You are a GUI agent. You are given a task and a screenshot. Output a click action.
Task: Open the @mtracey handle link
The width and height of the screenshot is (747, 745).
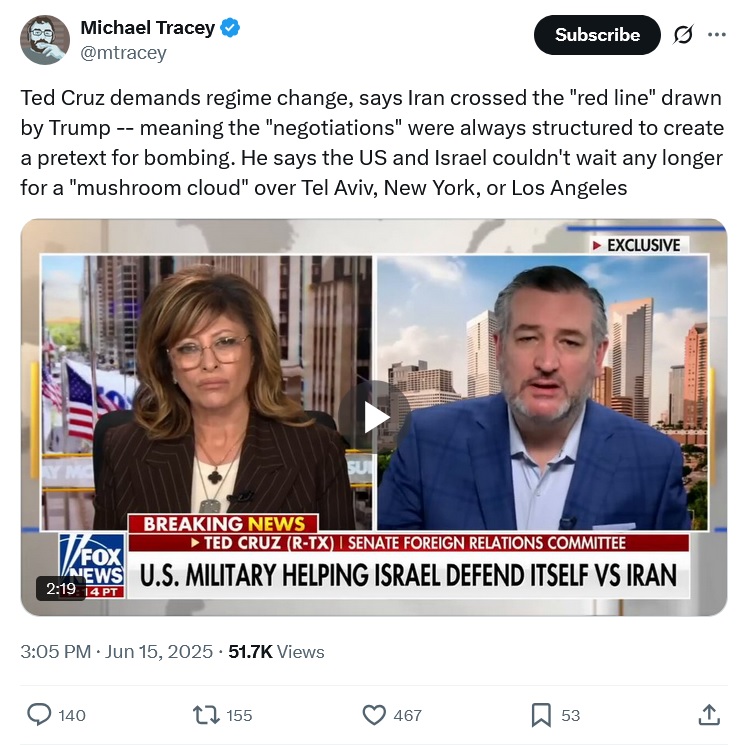[123, 52]
